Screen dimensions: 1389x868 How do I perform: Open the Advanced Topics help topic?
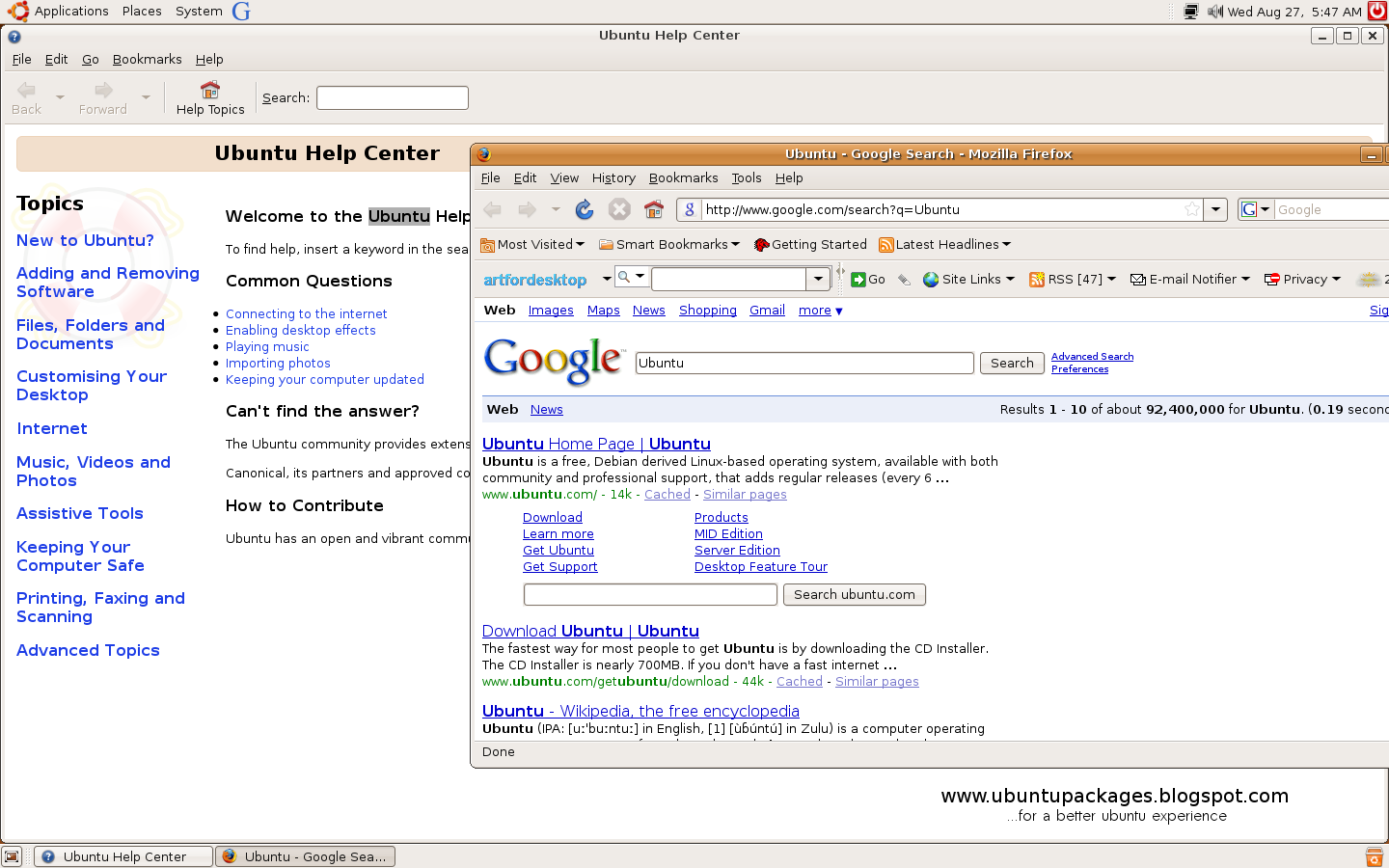pos(88,650)
